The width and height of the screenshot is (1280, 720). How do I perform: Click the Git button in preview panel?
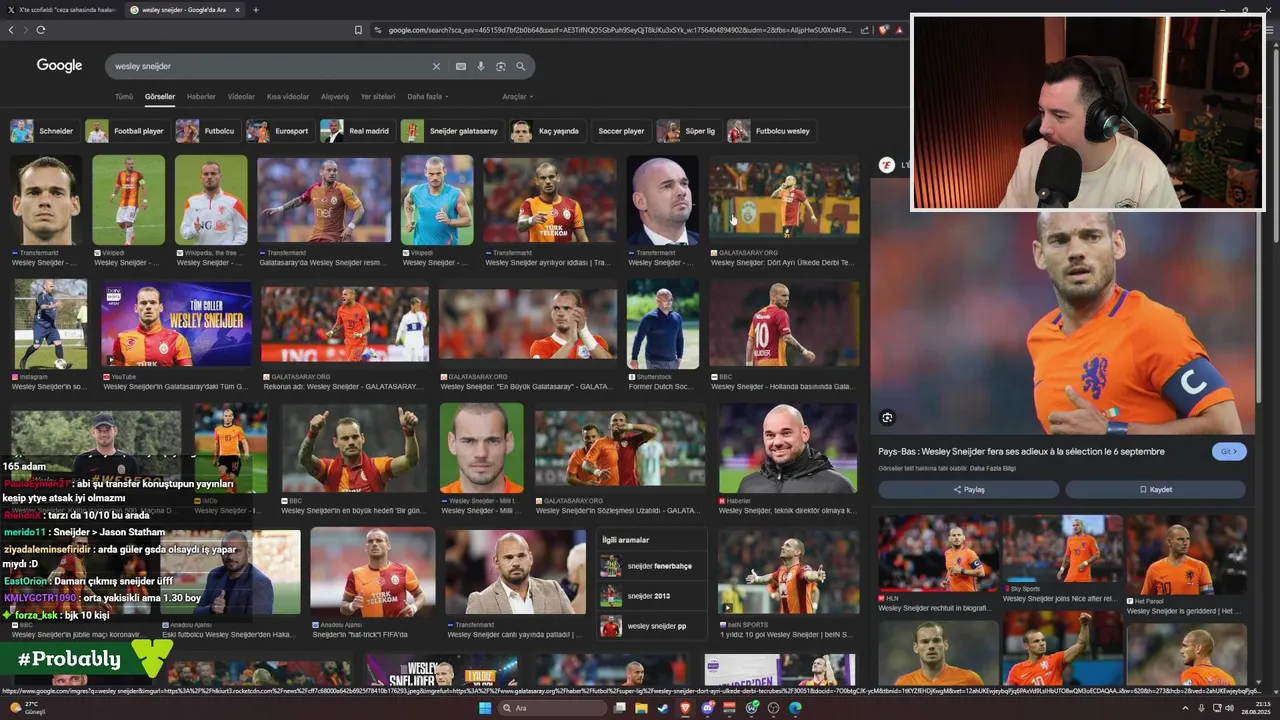[x=1229, y=451]
